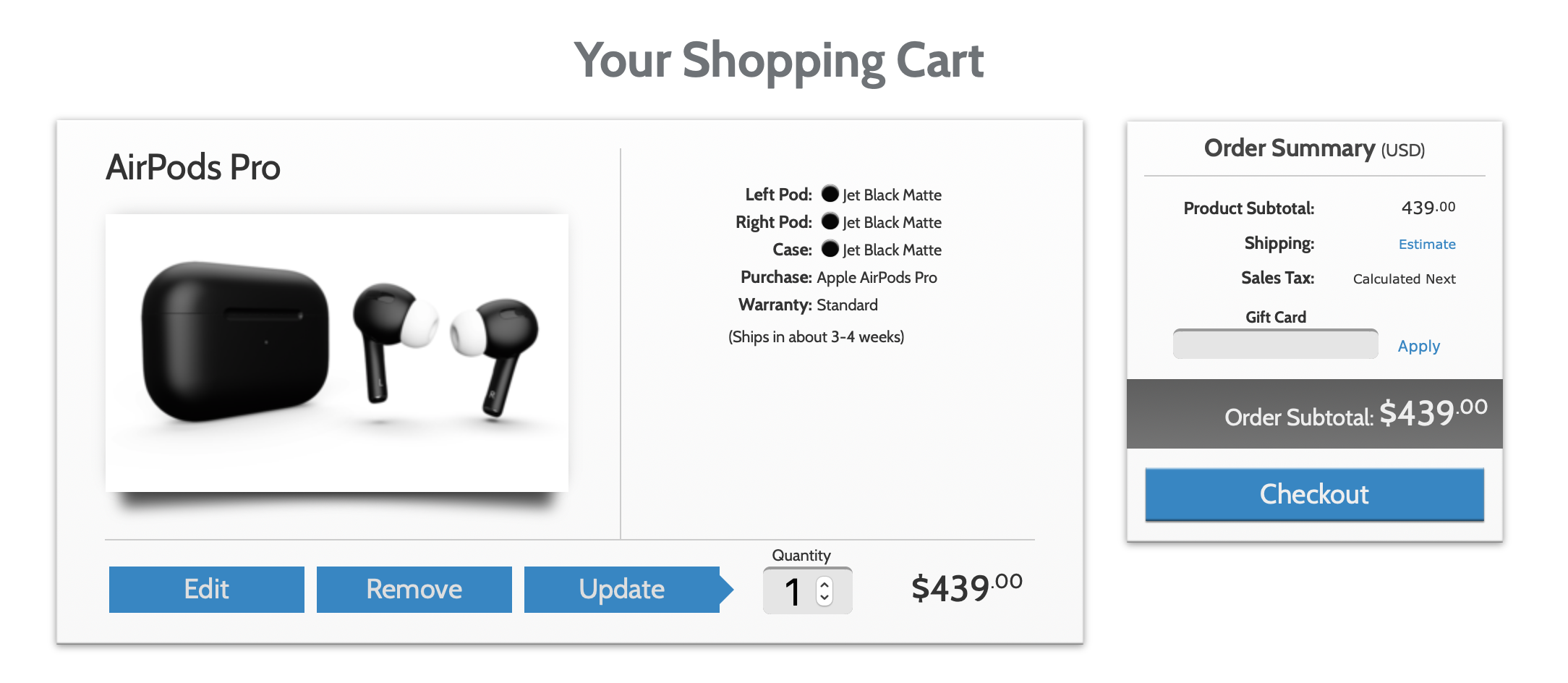Click the Sales Tax Calculated Next text
This screenshot has height=683, width=1568.
[1404, 279]
